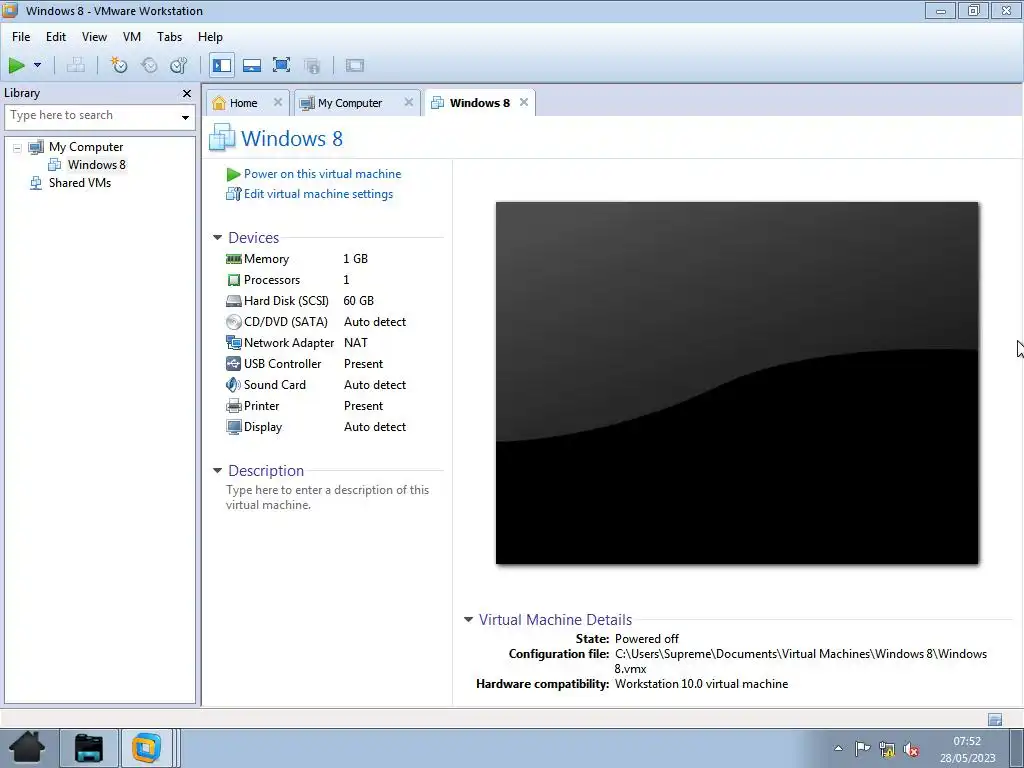Click the status bar message log icon
1024x768 pixels.
click(x=995, y=720)
